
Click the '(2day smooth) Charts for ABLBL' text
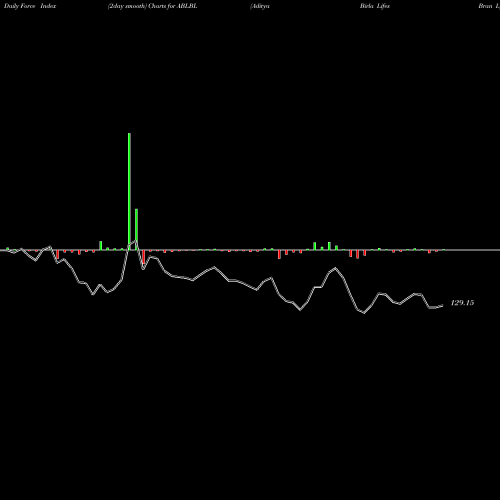153,6
